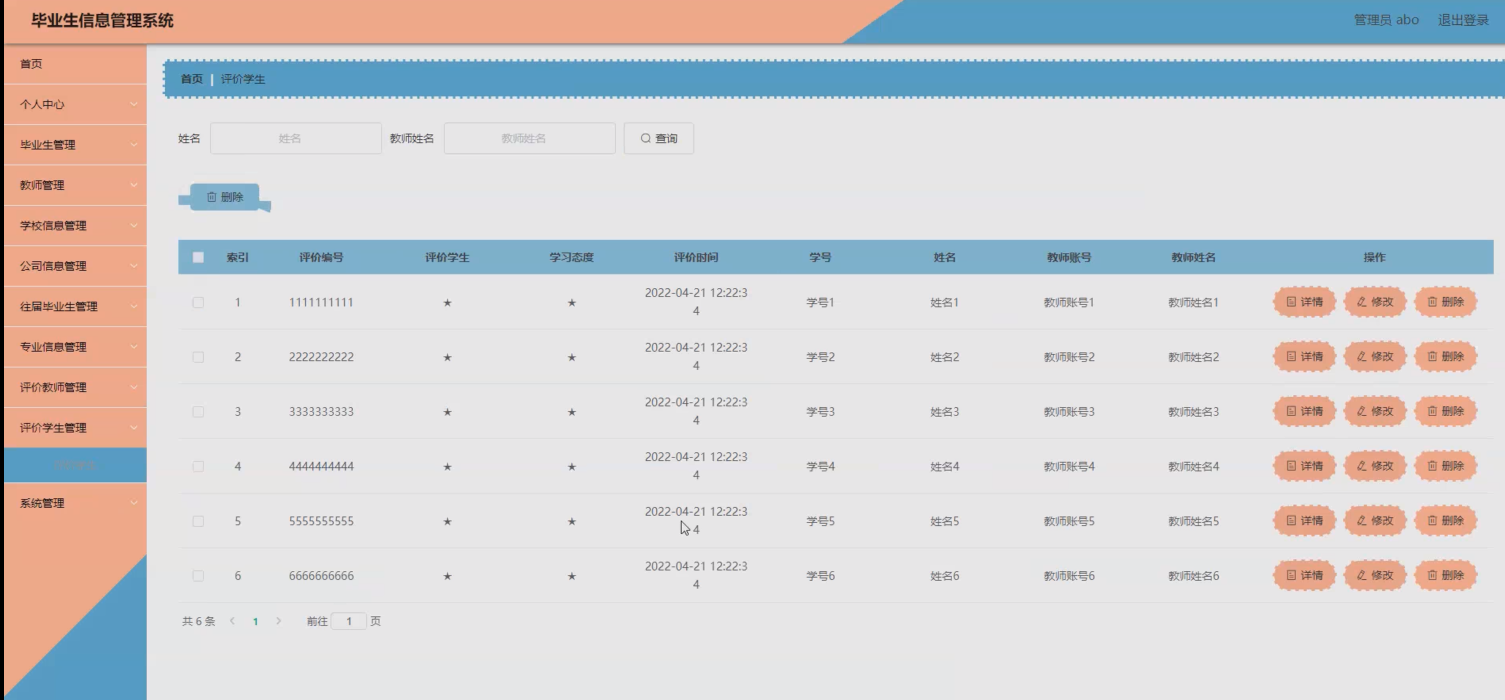Open 详情 for row 姓名3
This screenshot has width=1505, height=700.
pyautogui.click(x=1304, y=411)
